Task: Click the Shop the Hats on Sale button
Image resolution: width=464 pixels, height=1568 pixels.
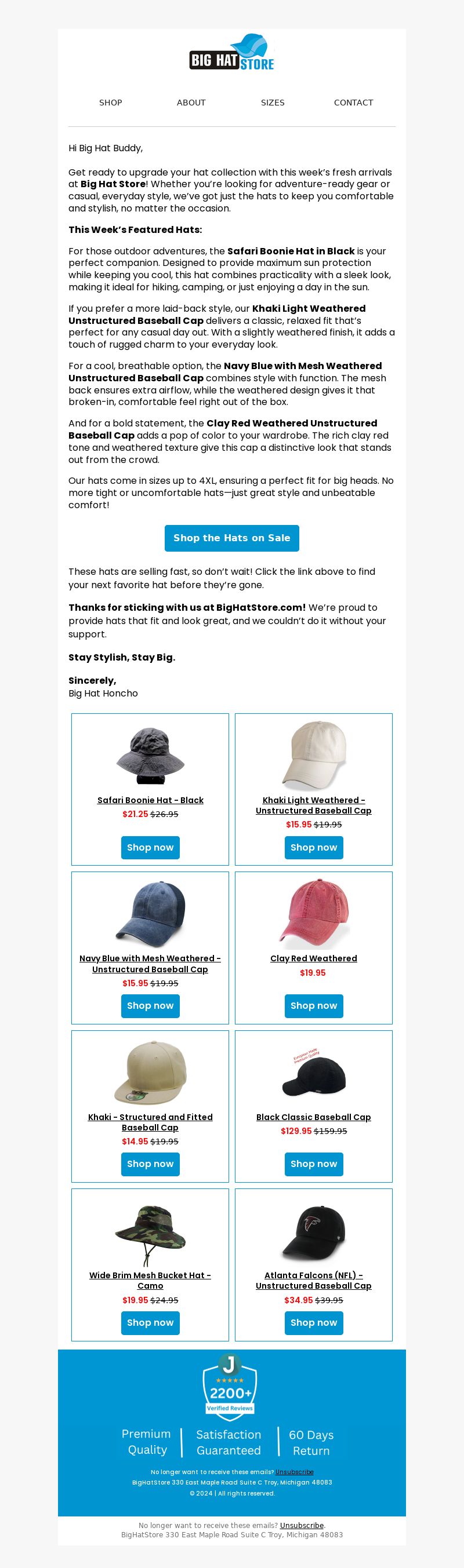Action: point(232,538)
